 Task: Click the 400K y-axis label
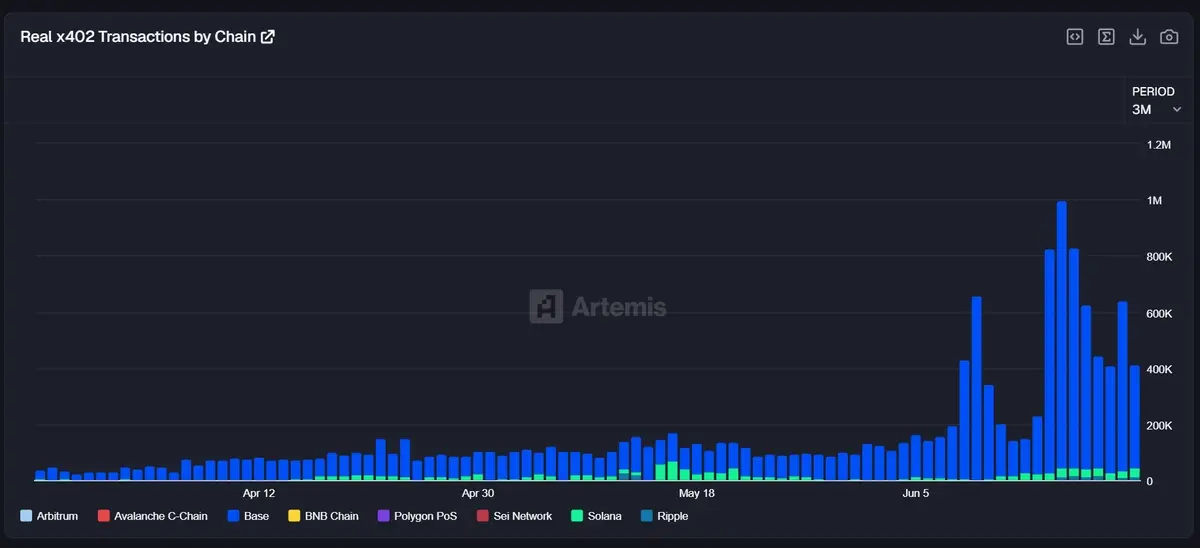click(x=1159, y=370)
